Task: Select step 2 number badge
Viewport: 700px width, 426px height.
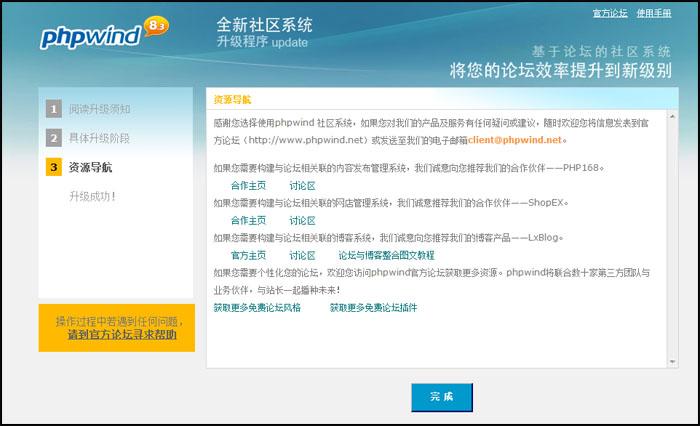Action: coord(54,138)
